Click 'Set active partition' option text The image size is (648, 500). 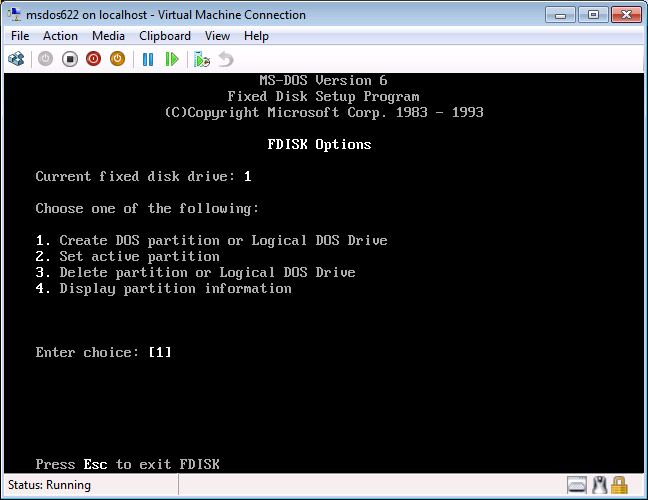point(139,257)
